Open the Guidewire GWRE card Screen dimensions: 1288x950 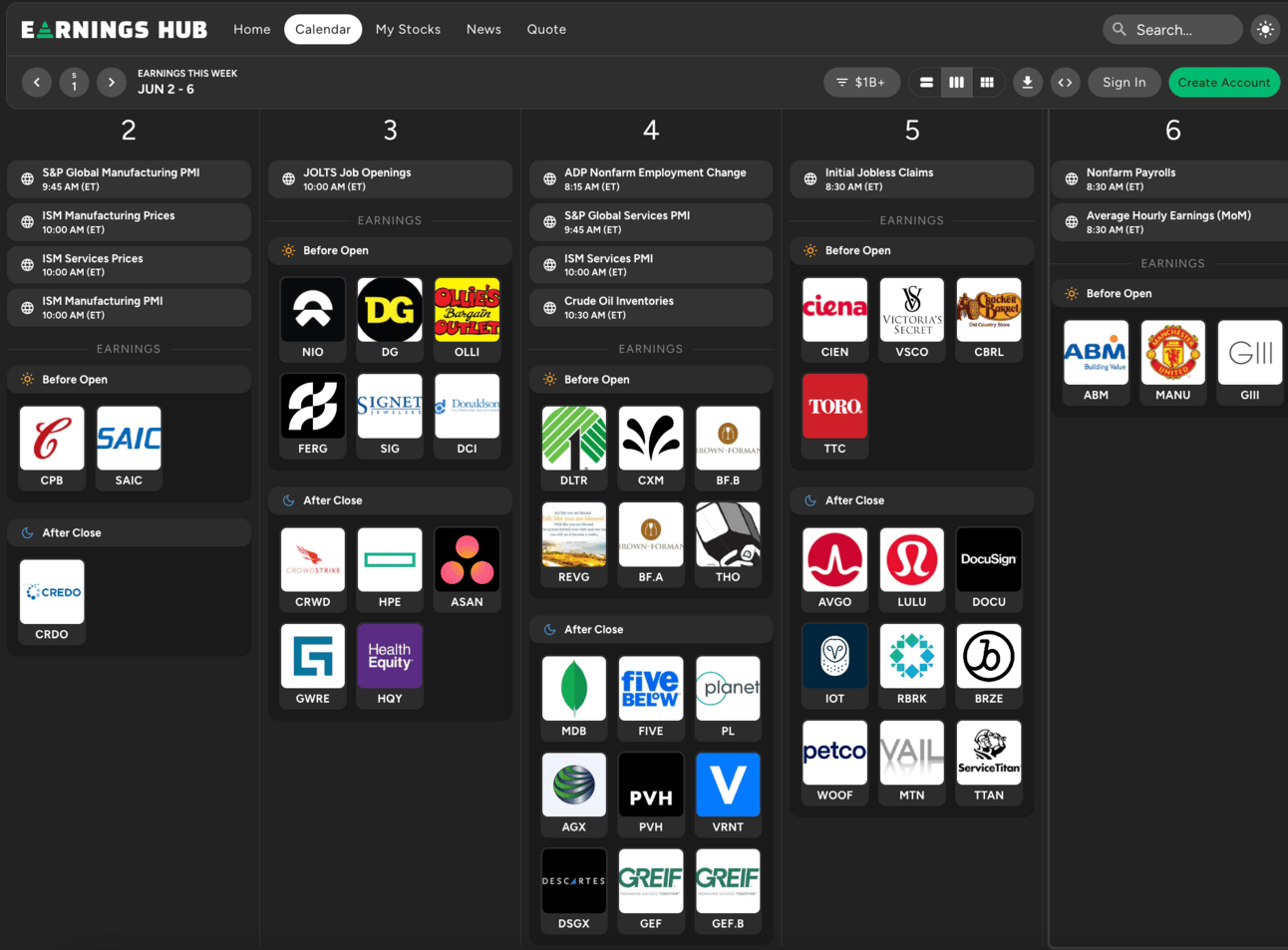(313, 666)
